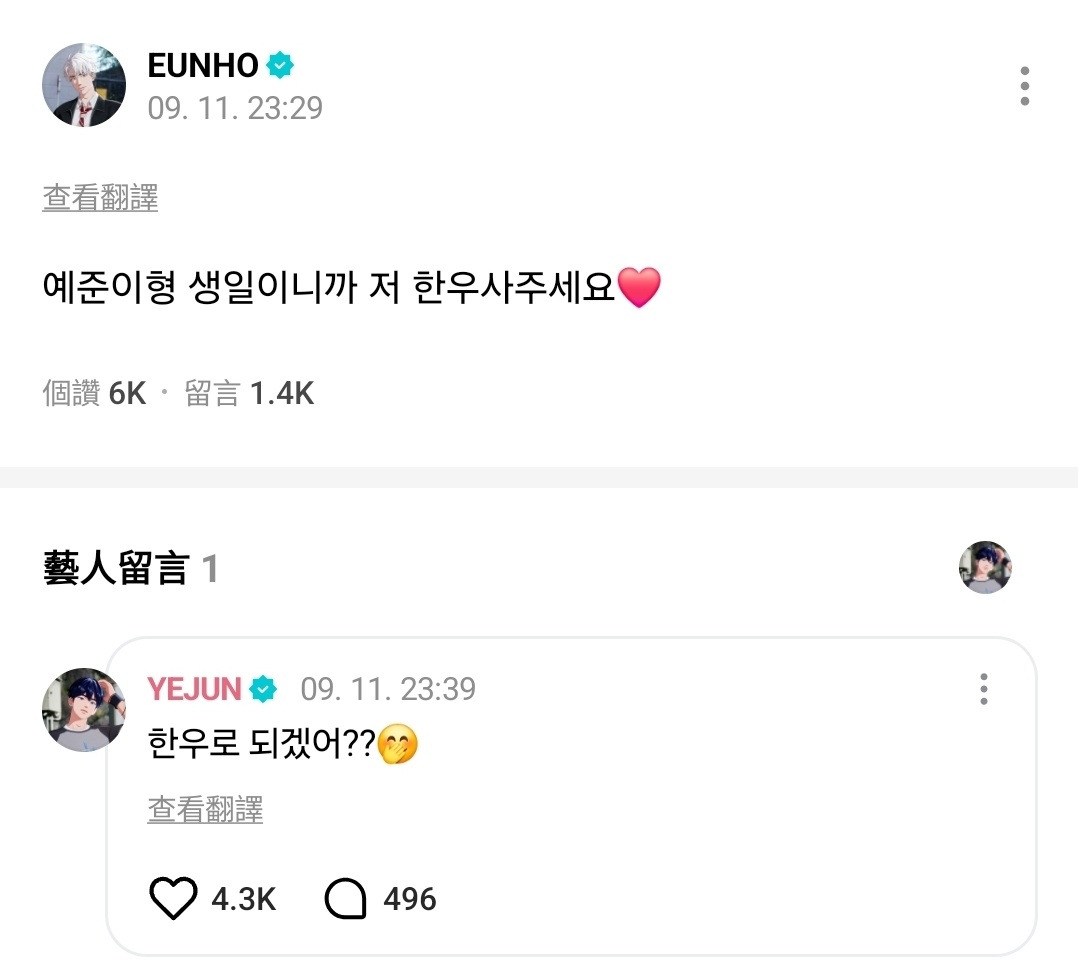View translation of EUNHO's post
1078x973 pixels.
click(x=100, y=198)
